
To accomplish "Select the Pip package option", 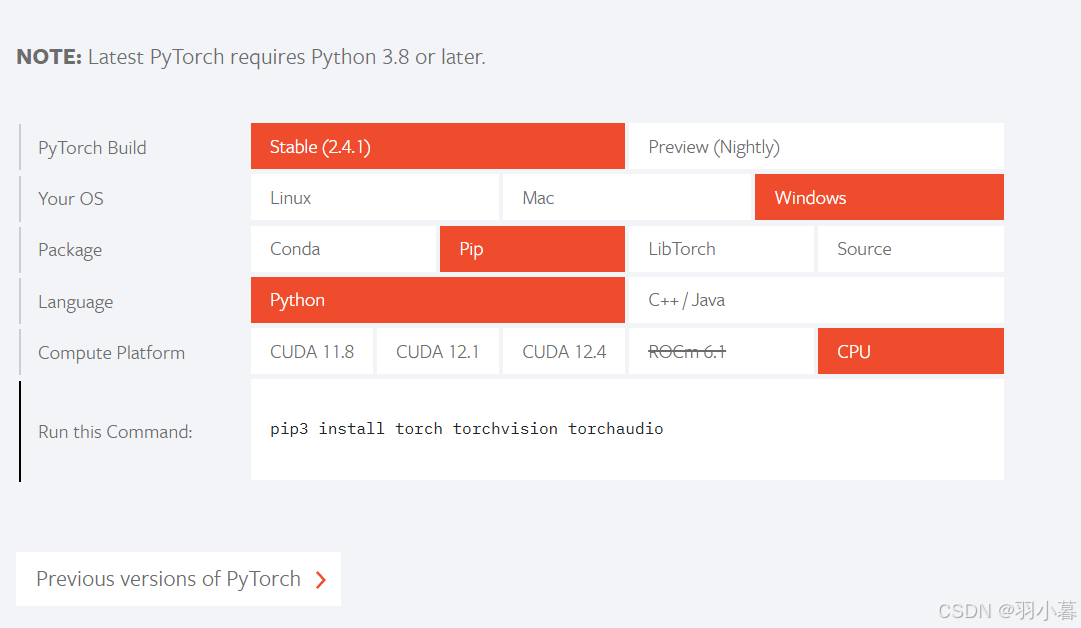I will point(532,249).
